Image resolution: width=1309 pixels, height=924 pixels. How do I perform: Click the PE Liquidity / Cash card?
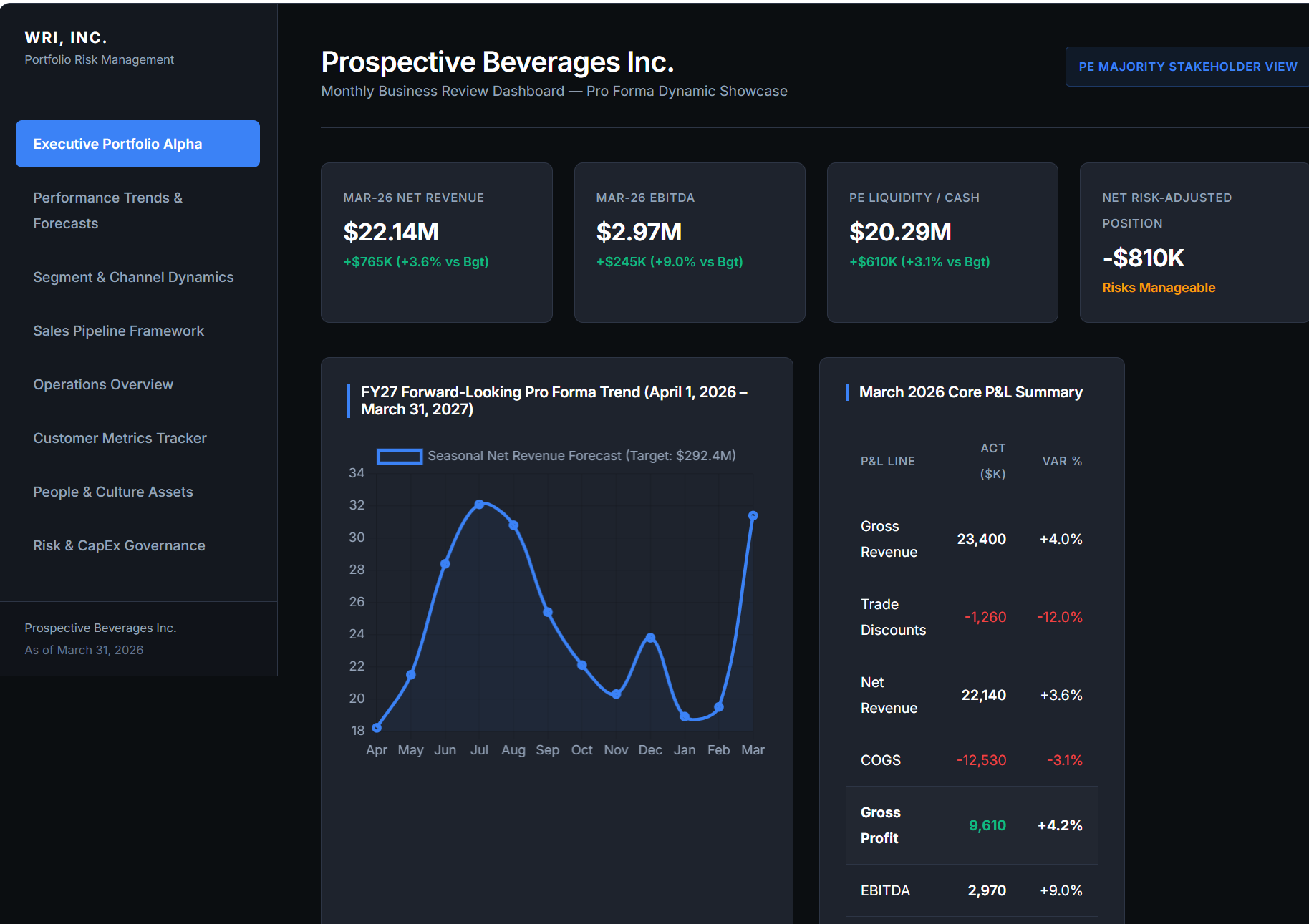pos(942,243)
